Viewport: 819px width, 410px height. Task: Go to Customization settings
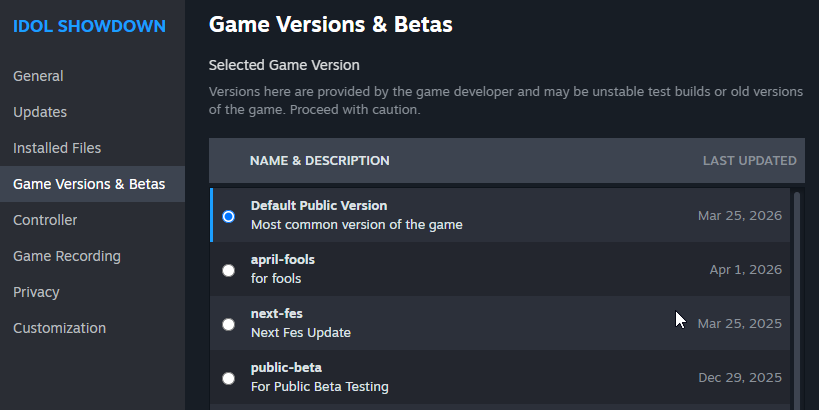tap(59, 328)
